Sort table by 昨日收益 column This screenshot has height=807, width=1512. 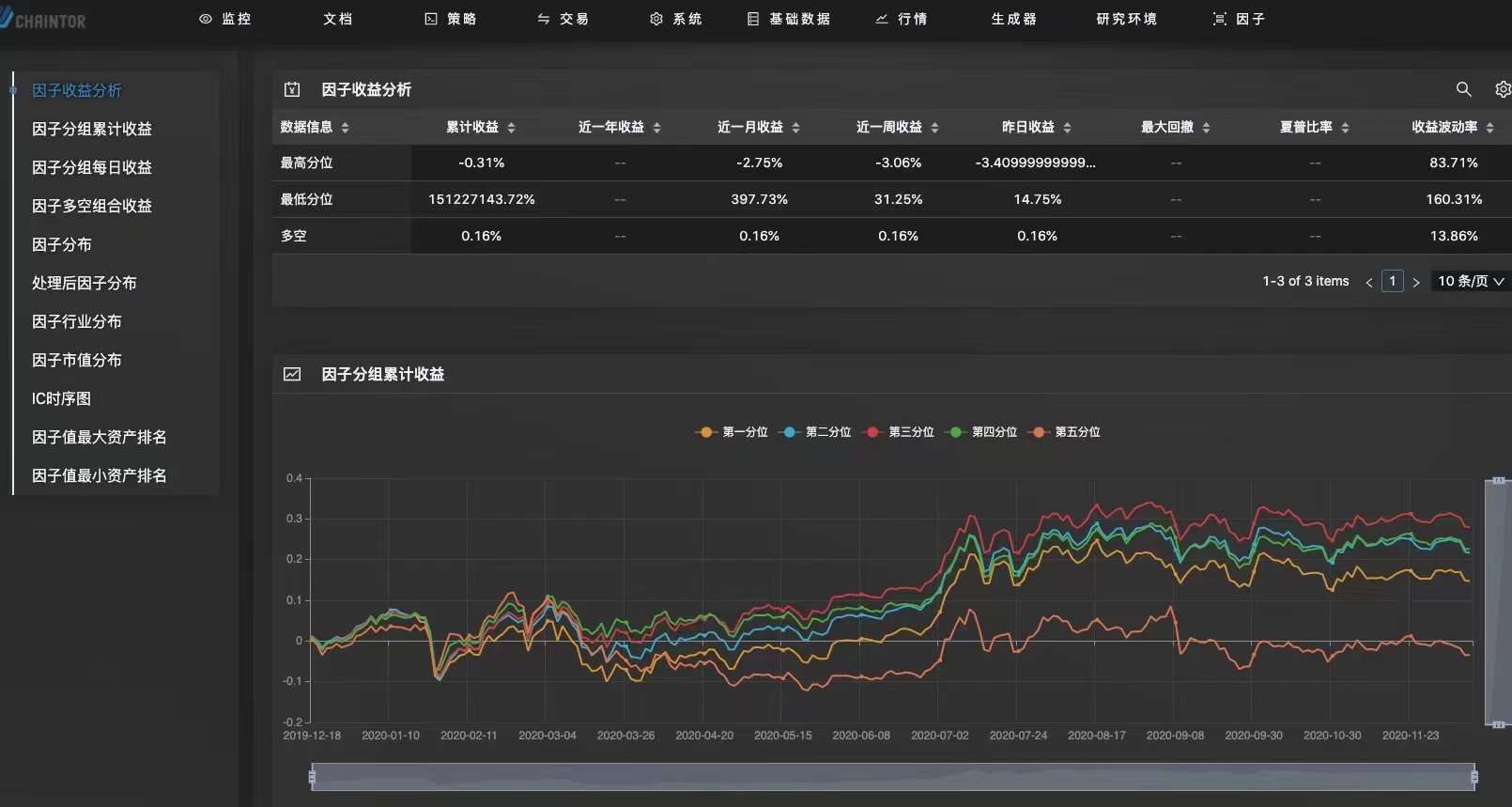click(1067, 128)
